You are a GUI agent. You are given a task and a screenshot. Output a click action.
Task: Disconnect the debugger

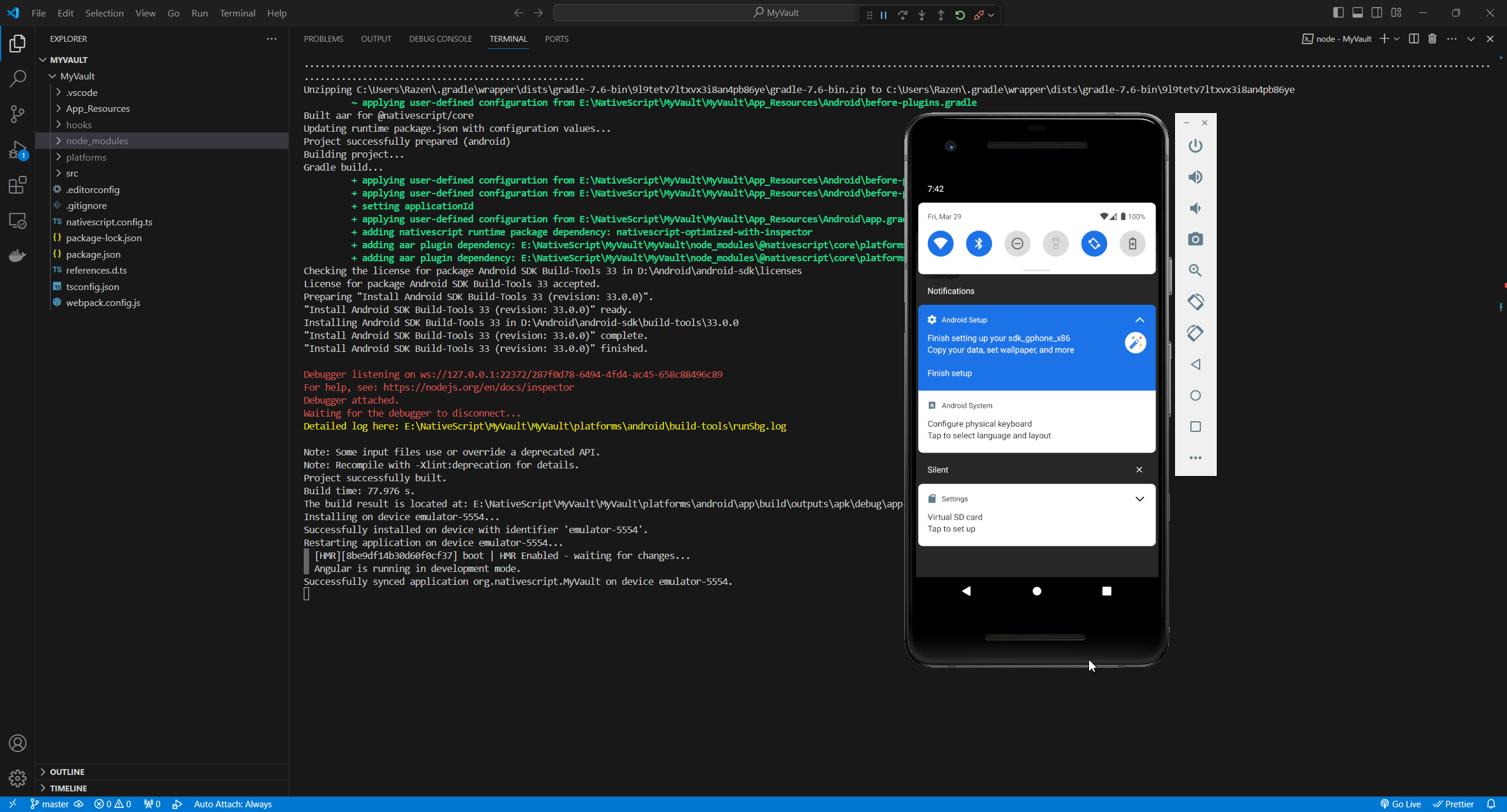[979, 15]
